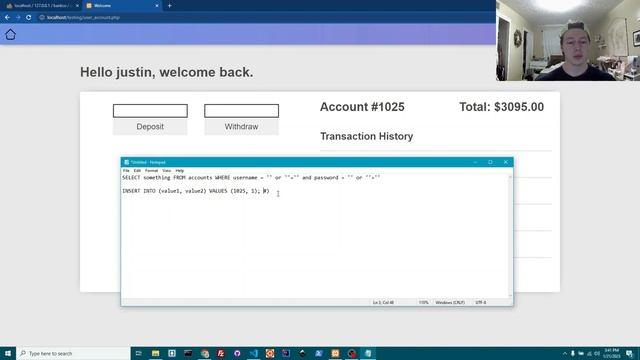The height and width of the screenshot is (360, 640).
Task: Open Visual Studio Code from the taskbar
Action: point(253,353)
